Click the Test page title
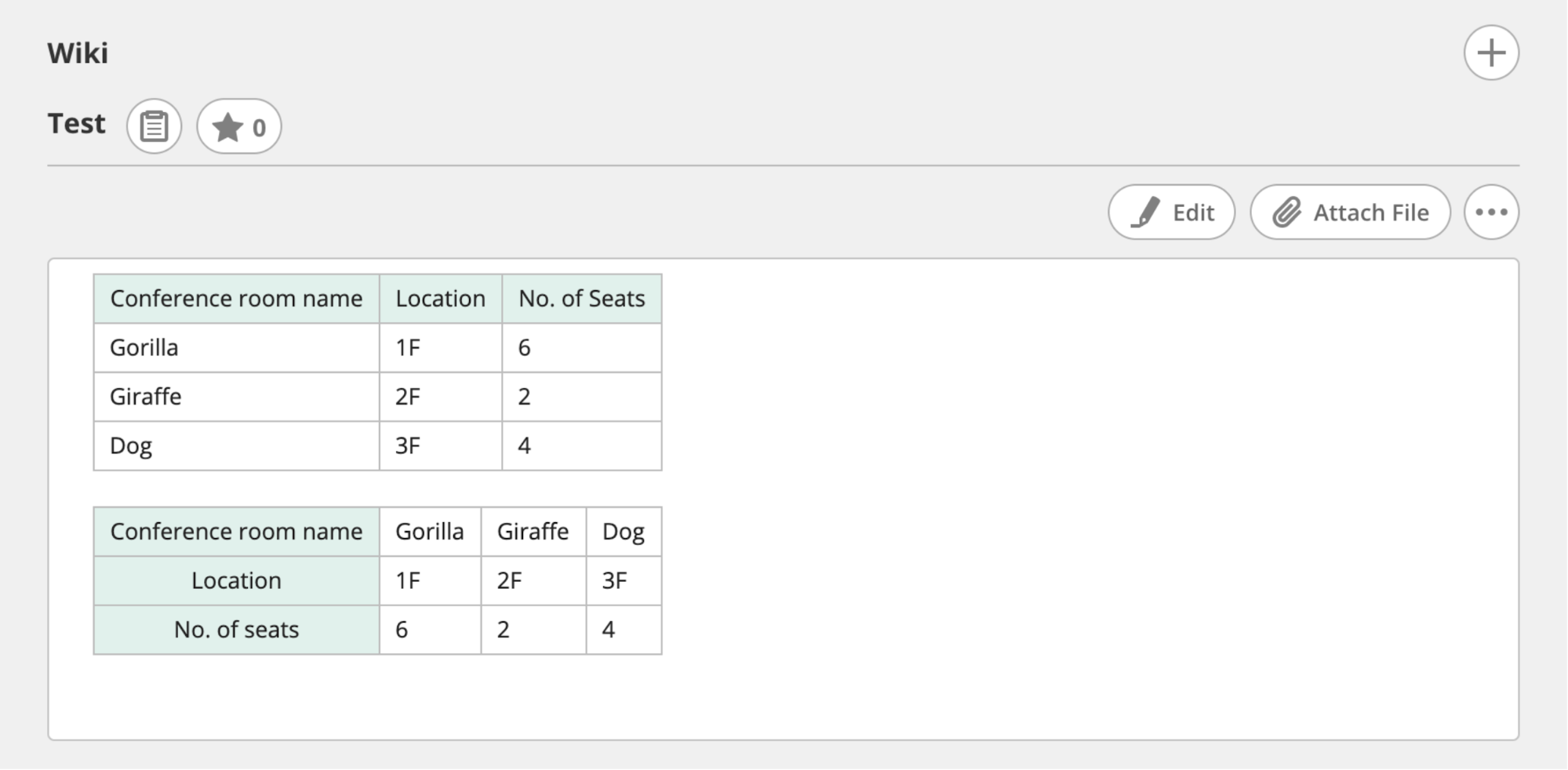 click(76, 124)
